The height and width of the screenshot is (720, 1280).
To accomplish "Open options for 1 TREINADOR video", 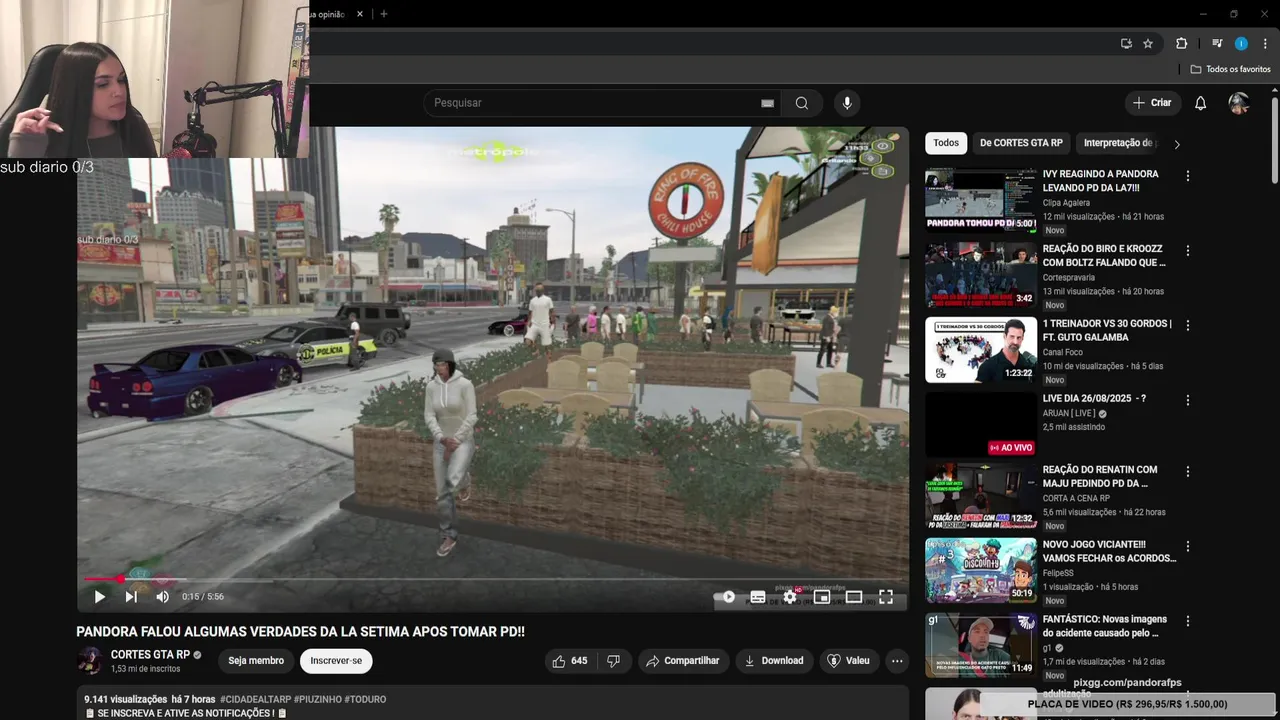I will [1188, 326].
